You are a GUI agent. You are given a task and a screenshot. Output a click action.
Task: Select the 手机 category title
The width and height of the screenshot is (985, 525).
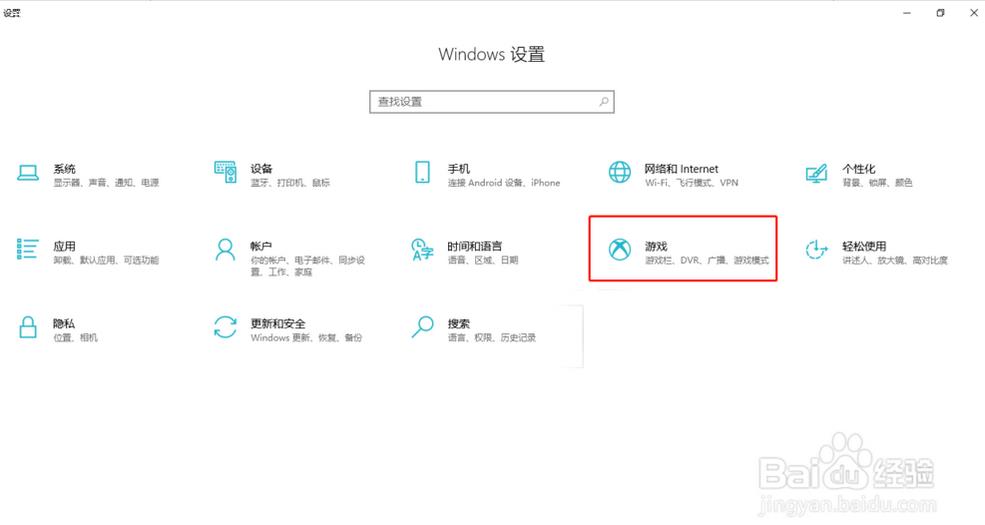(459, 168)
